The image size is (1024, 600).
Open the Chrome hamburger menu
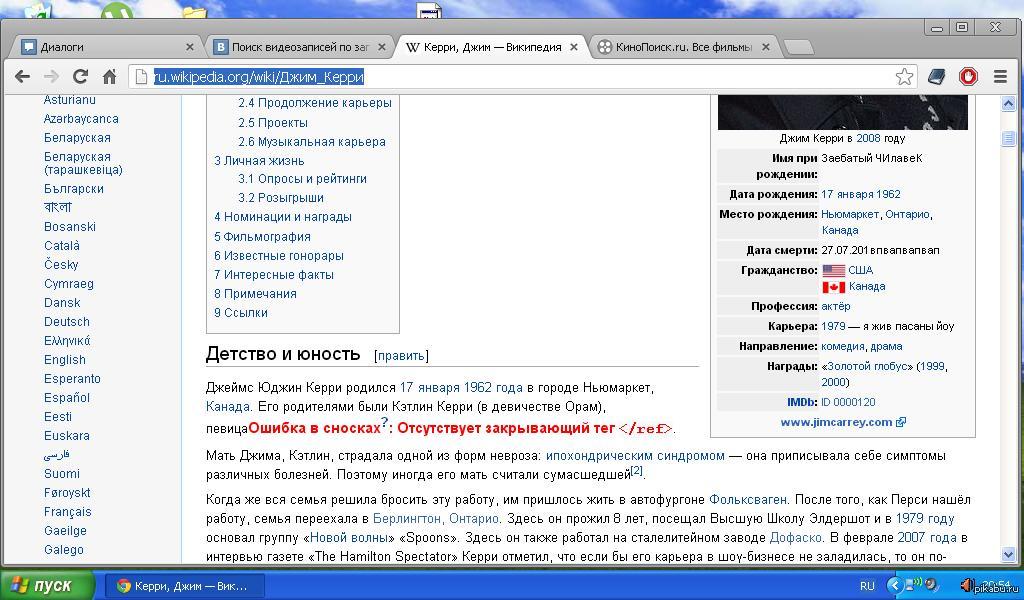pos(1000,76)
